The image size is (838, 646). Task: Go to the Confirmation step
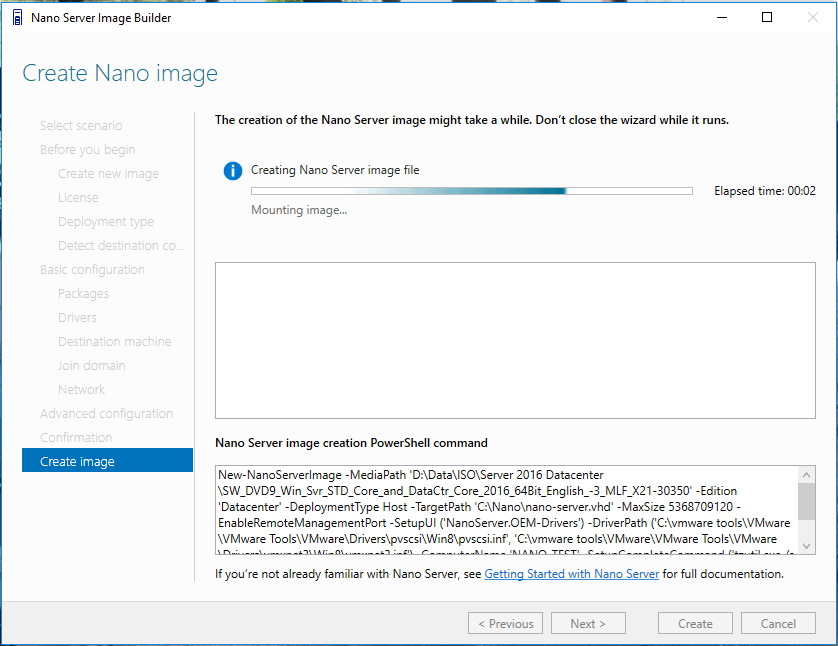click(76, 438)
